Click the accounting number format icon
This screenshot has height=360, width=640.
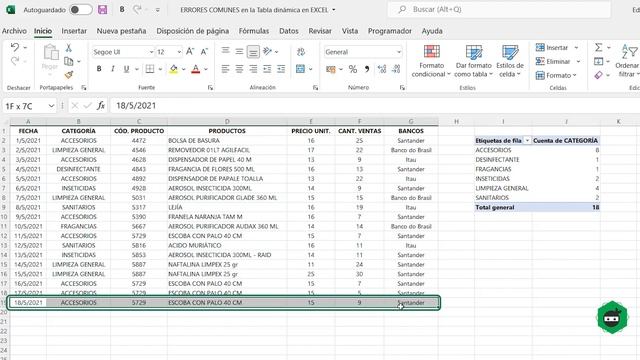pyautogui.click(x=331, y=69)
